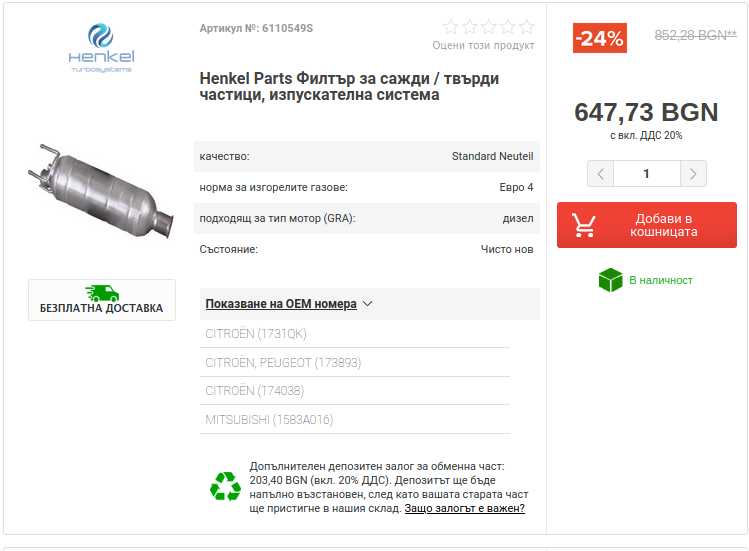Click the quantity input field
Image resolution: width=749 pixels, height=551 pixels.
(647, 173)
